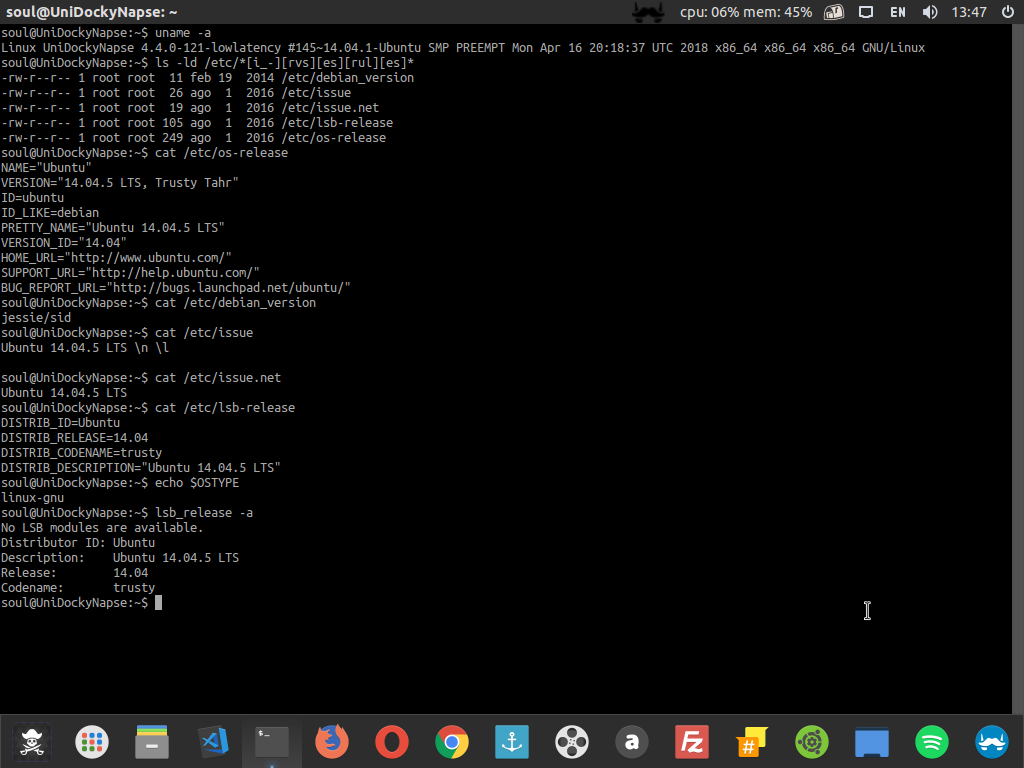Click the blue desktop window icon
The width and height of the screenshot is (1024, 768).
click(872, 743)
